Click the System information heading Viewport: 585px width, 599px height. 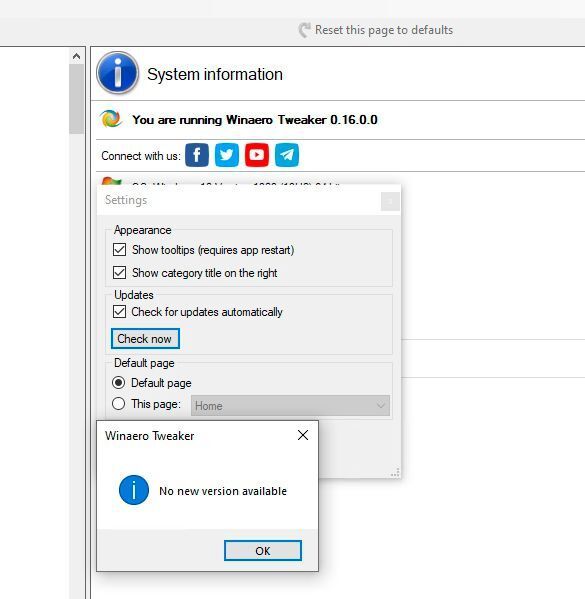pyautogui.click(x=215, y=74)
